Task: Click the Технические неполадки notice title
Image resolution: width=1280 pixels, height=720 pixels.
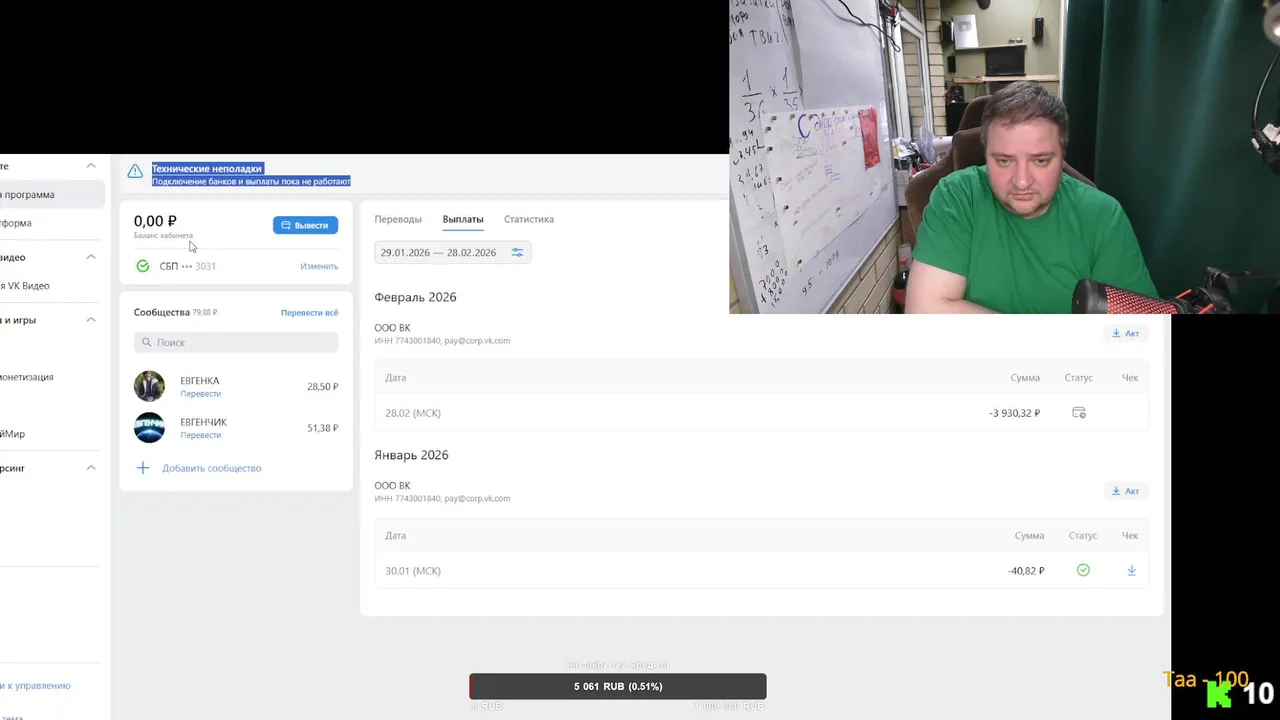Action: tap(207, 169)
